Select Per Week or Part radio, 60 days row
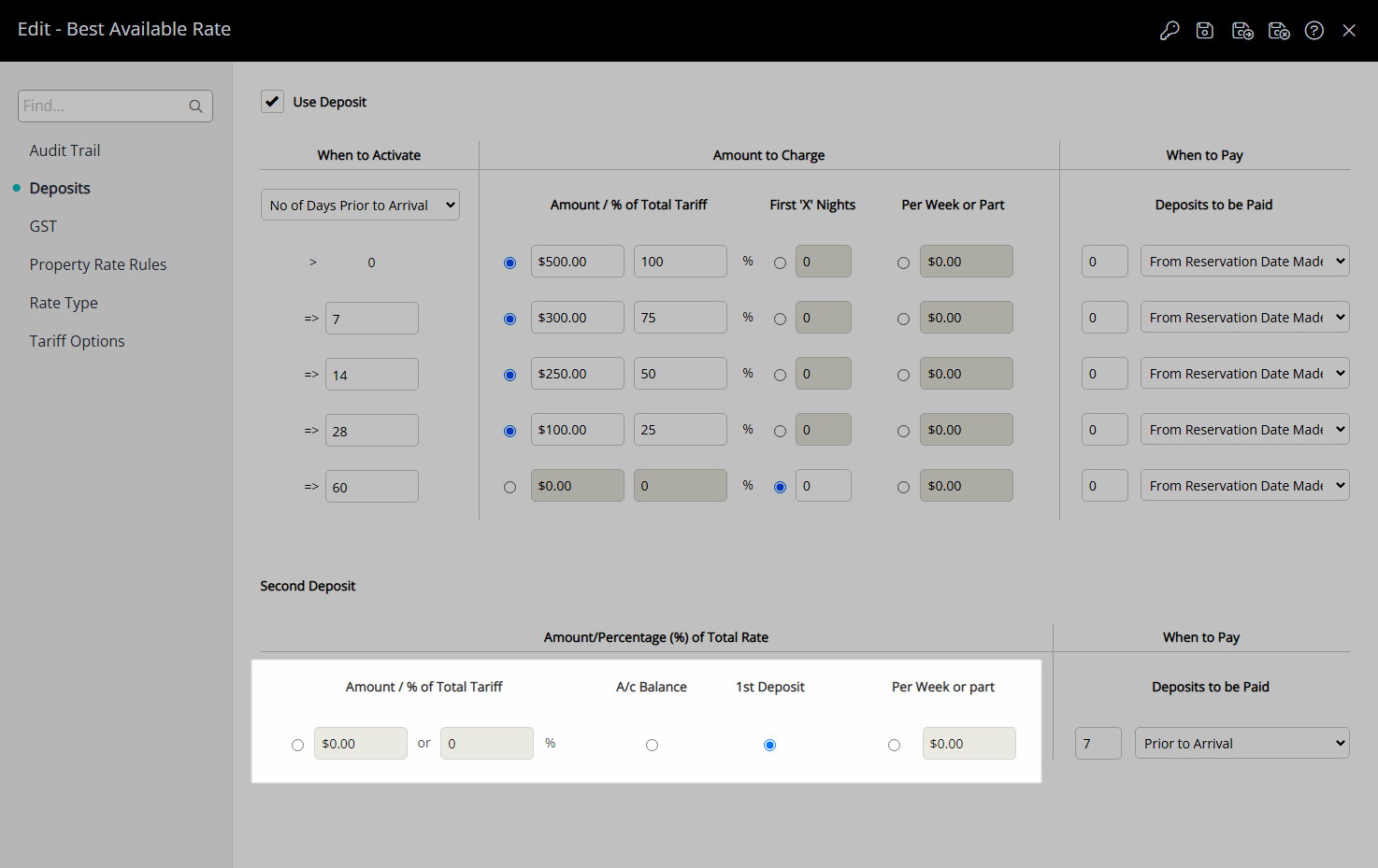Image resolution: width=1378 pixels, height=868 pixels. 903,487
